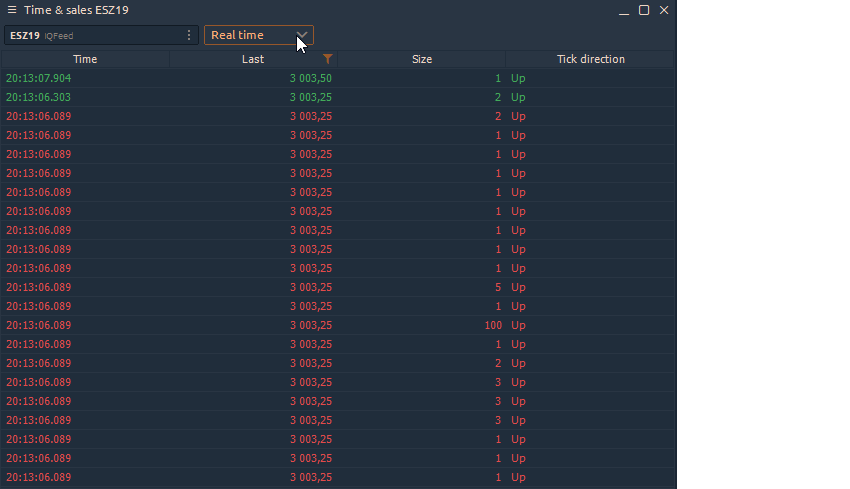Open the hamburger menu of Time & sales panel

click(x=11, y=10)
